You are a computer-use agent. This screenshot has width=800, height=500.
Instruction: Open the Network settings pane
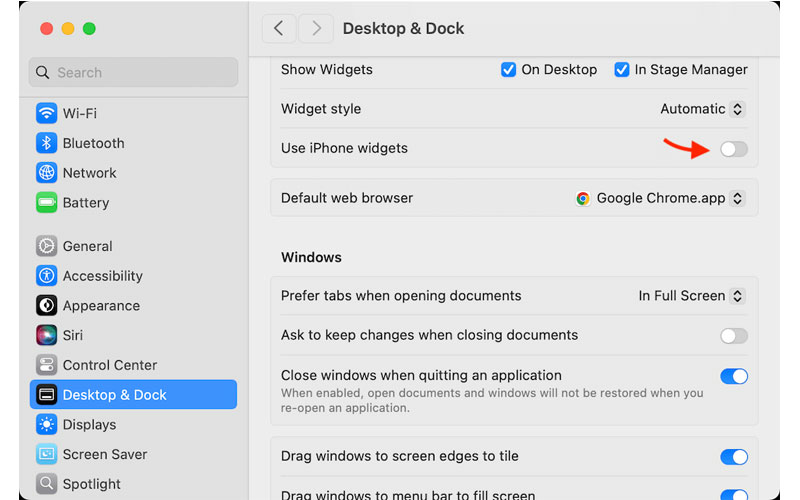133,172
